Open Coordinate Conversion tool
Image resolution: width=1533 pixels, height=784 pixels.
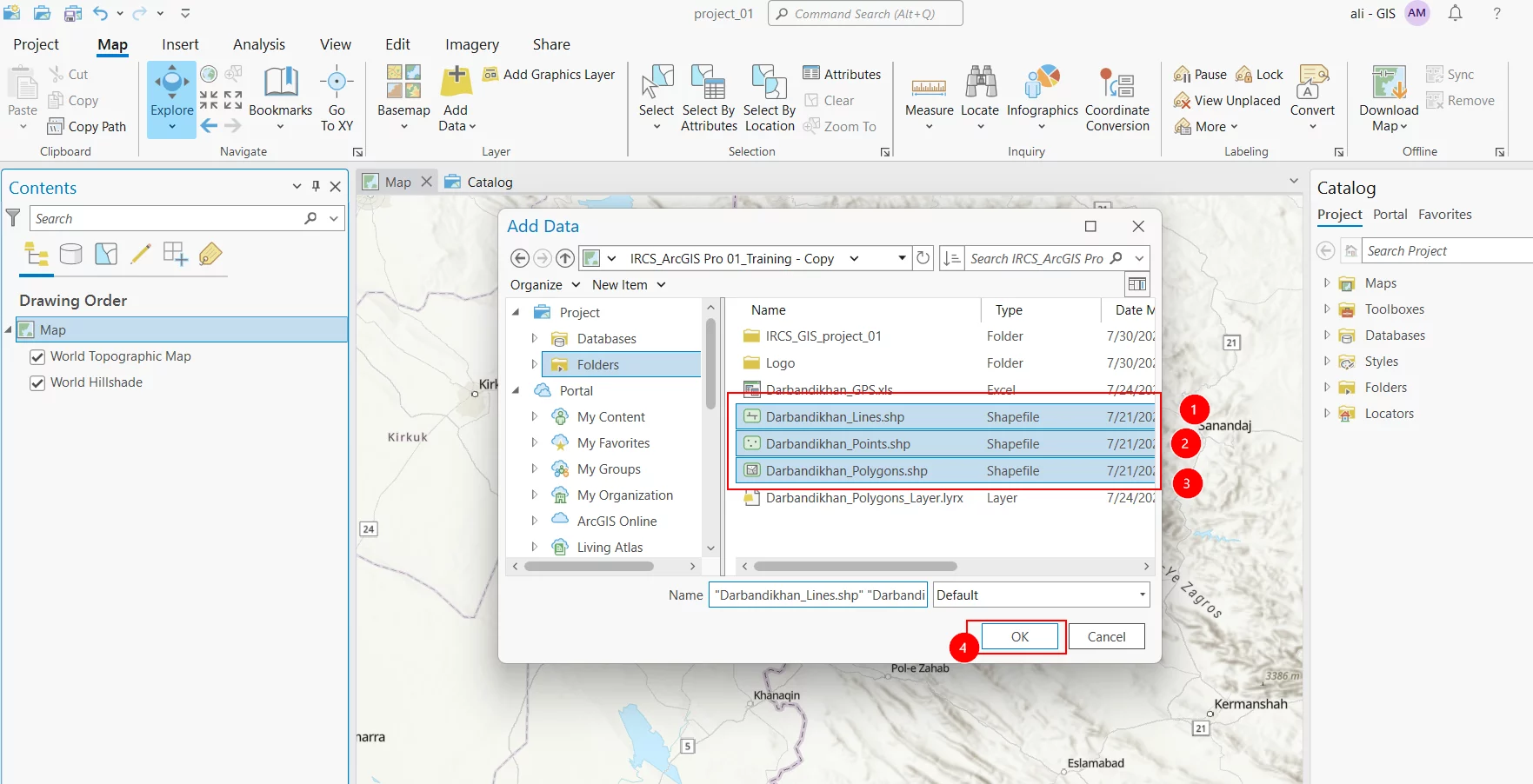(x=1117, y=98)
